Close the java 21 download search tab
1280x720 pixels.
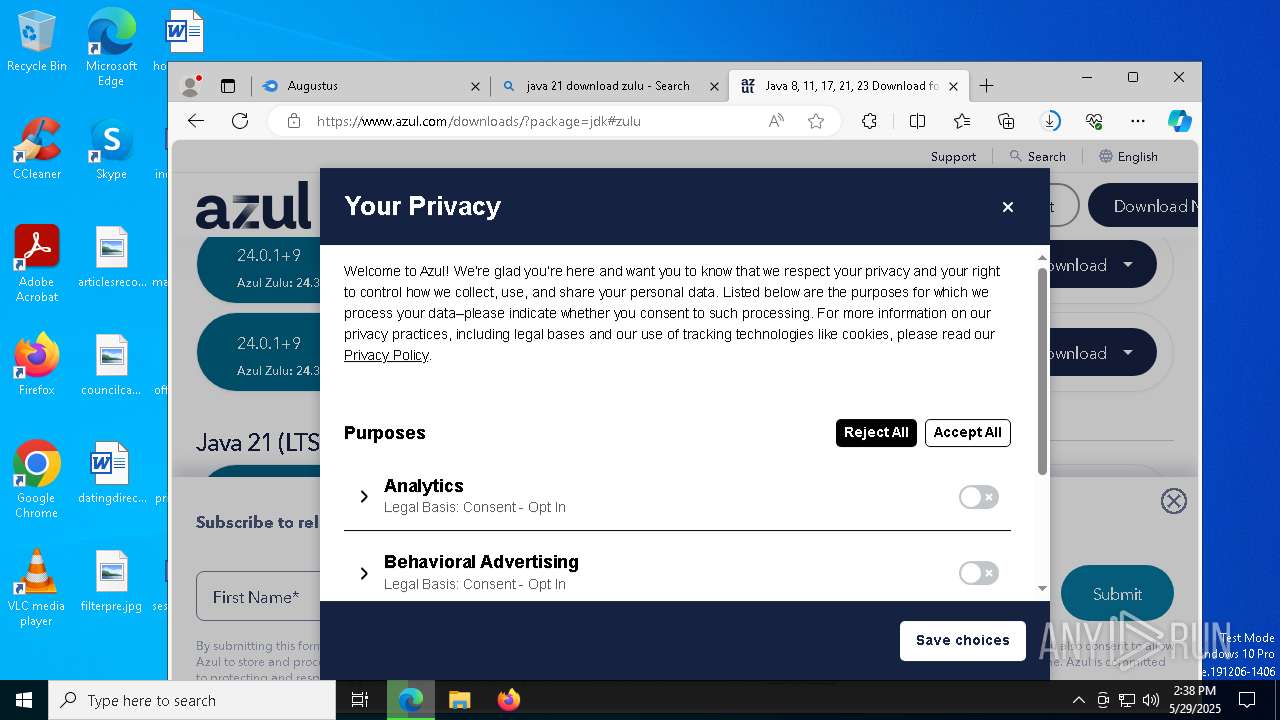[x=714, y=86]
